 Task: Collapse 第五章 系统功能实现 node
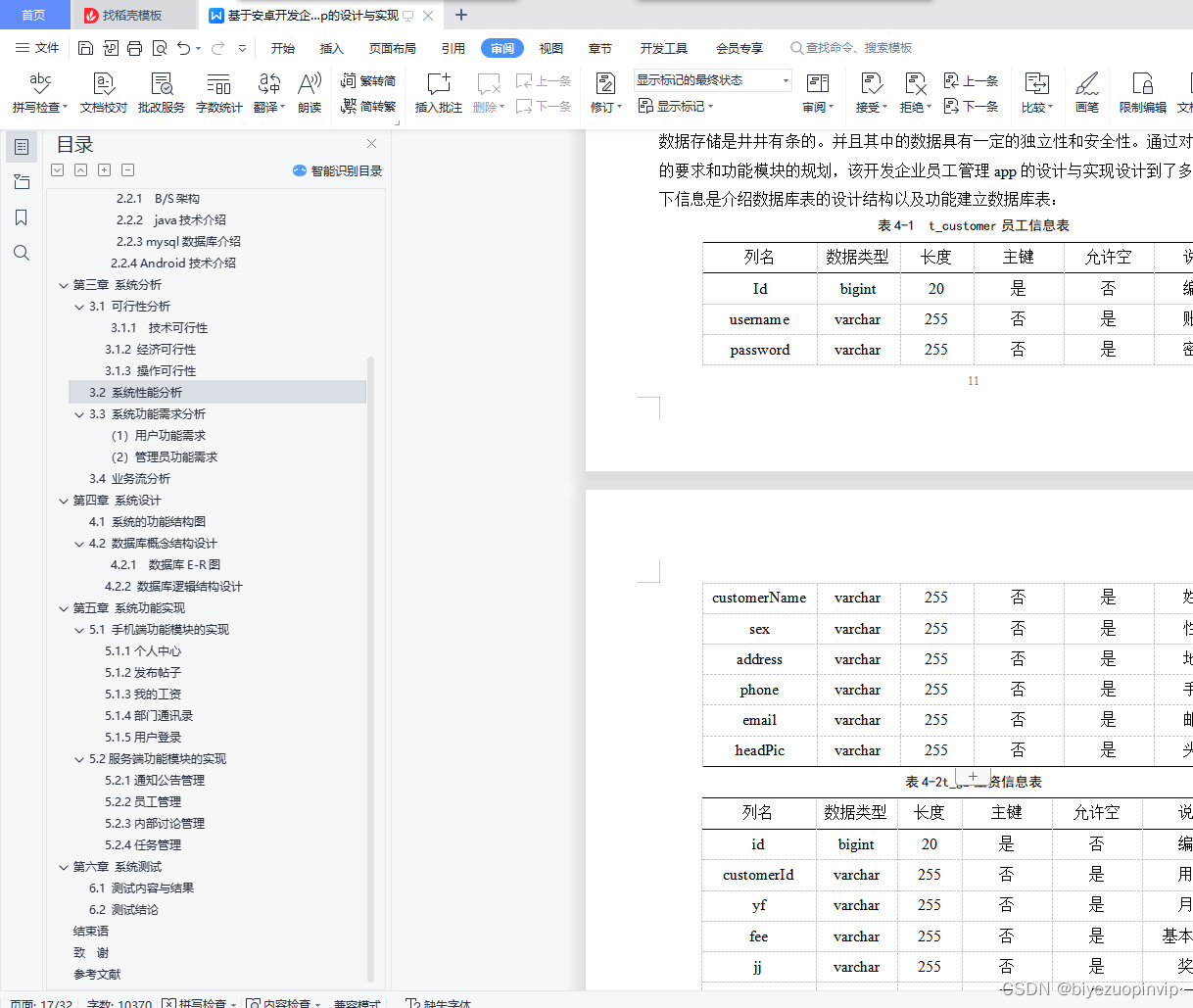(x=64, y=608)
